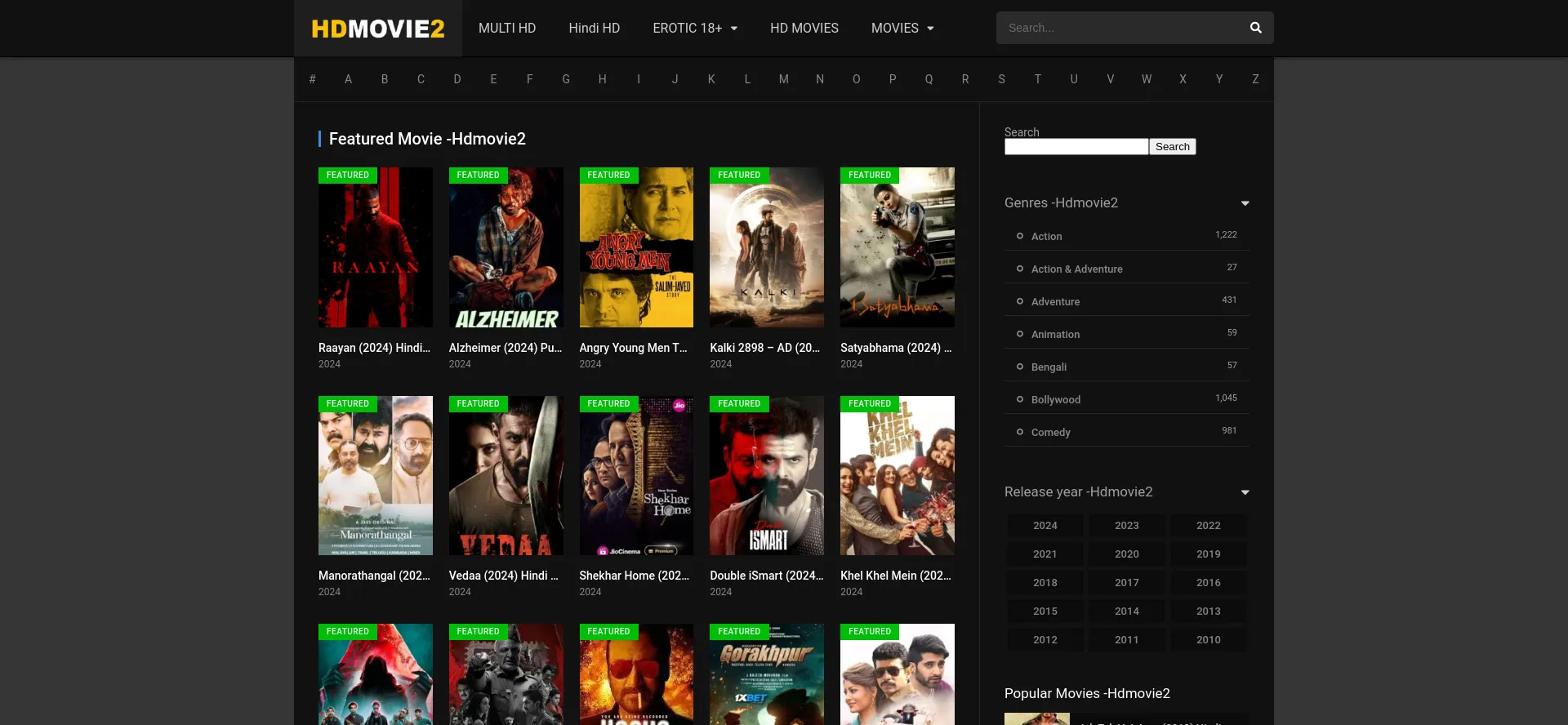The height and width of the screenshot is (725, 1568).
Task: Go to HD MOVIES in navbar
Action: point(804,28)
